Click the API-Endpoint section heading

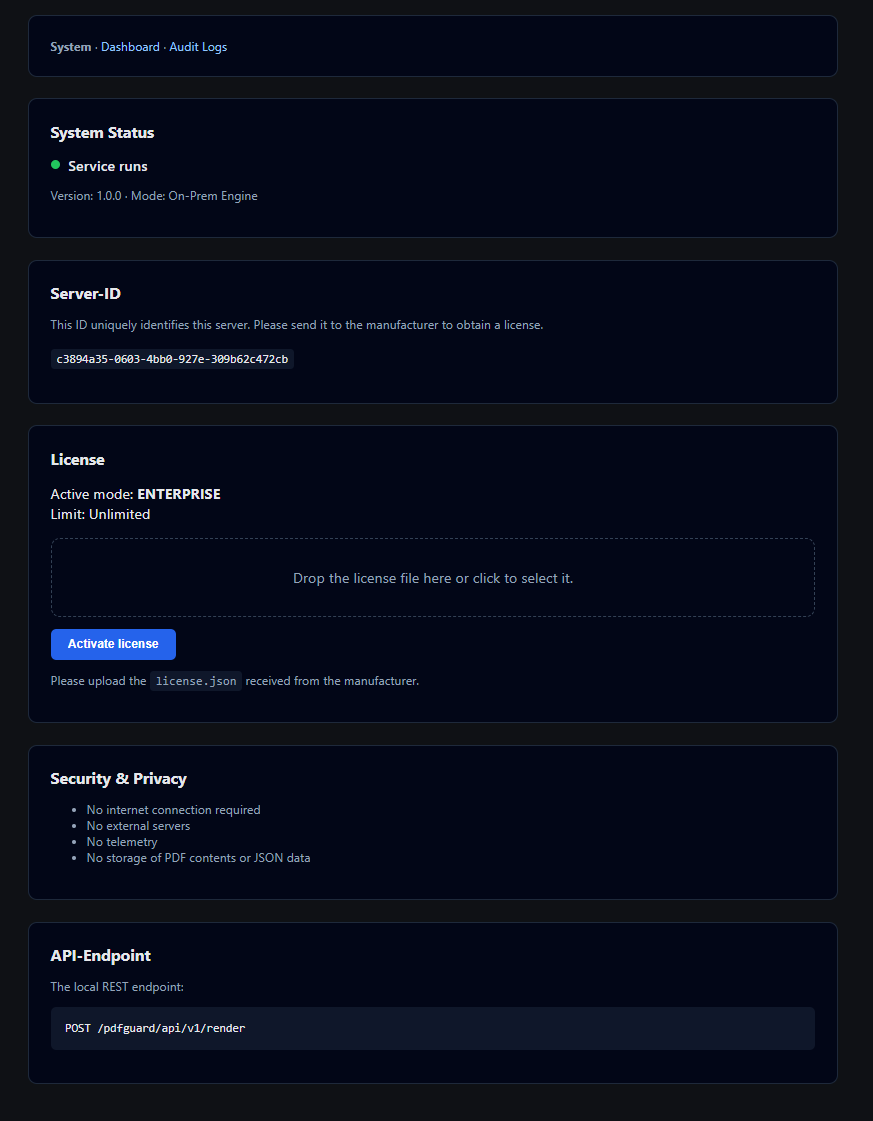point(101,955)
